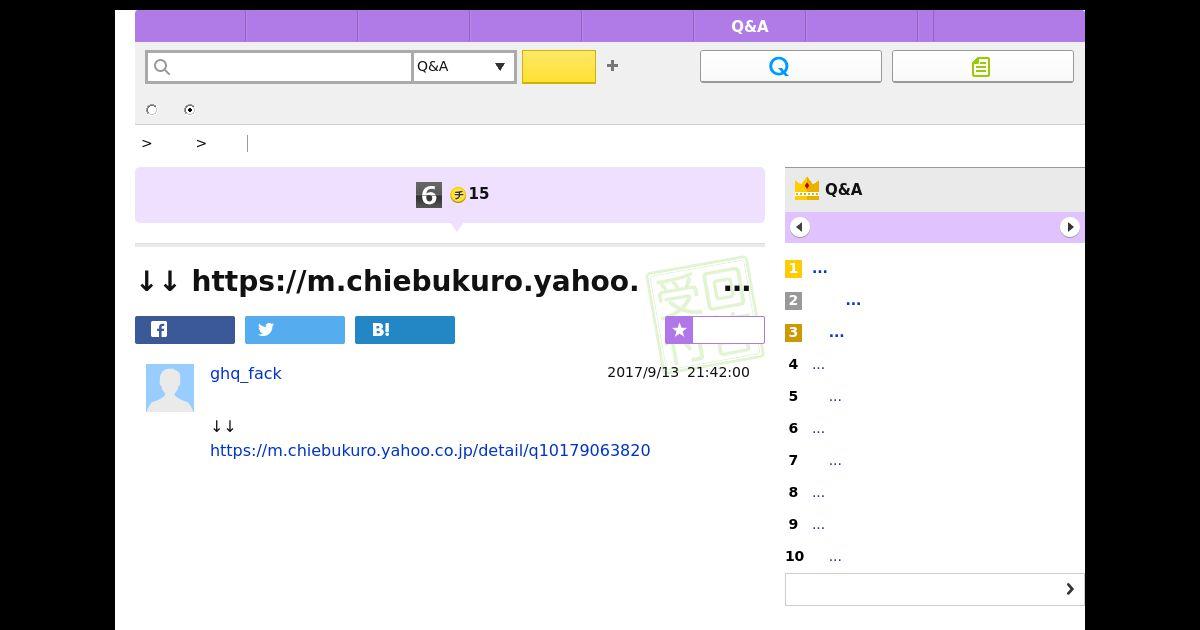Click the gold coin icon next to 15

[x=458, y=194]
